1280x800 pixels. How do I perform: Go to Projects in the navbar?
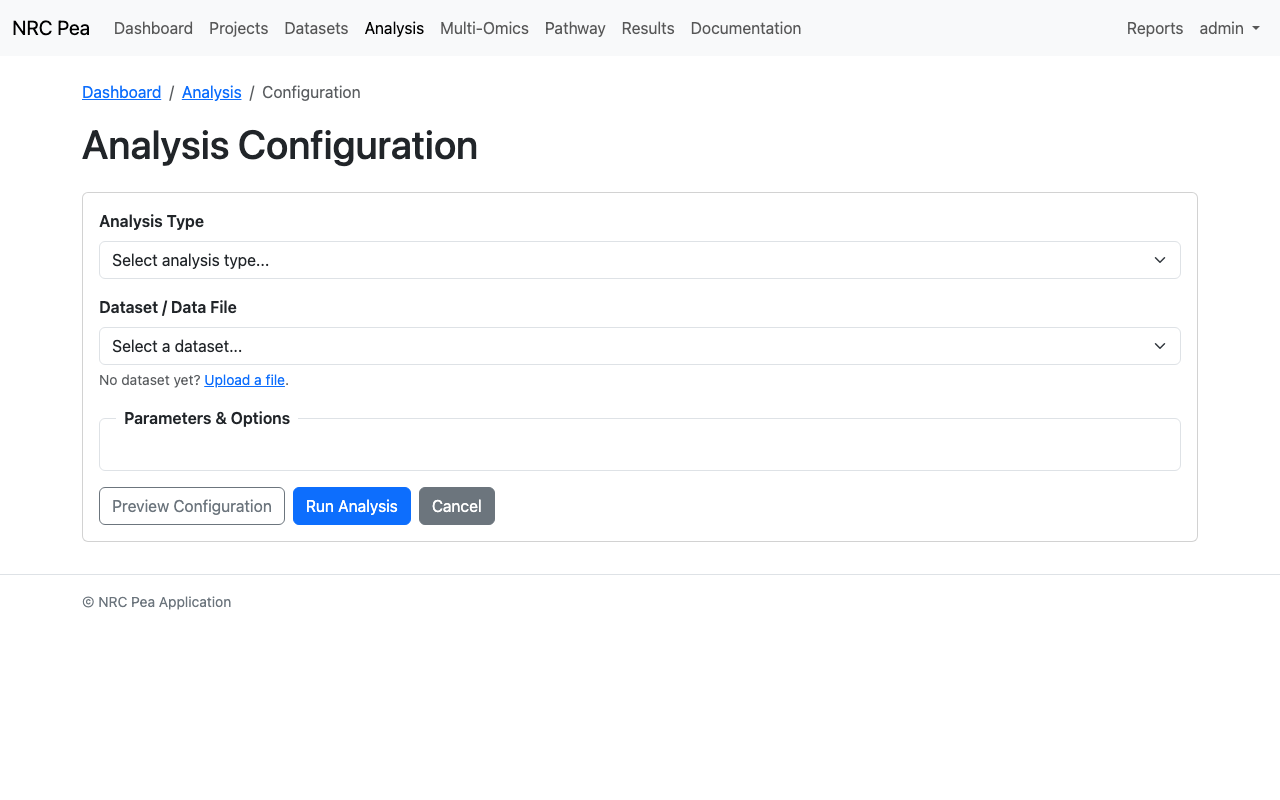click(238, 28)
